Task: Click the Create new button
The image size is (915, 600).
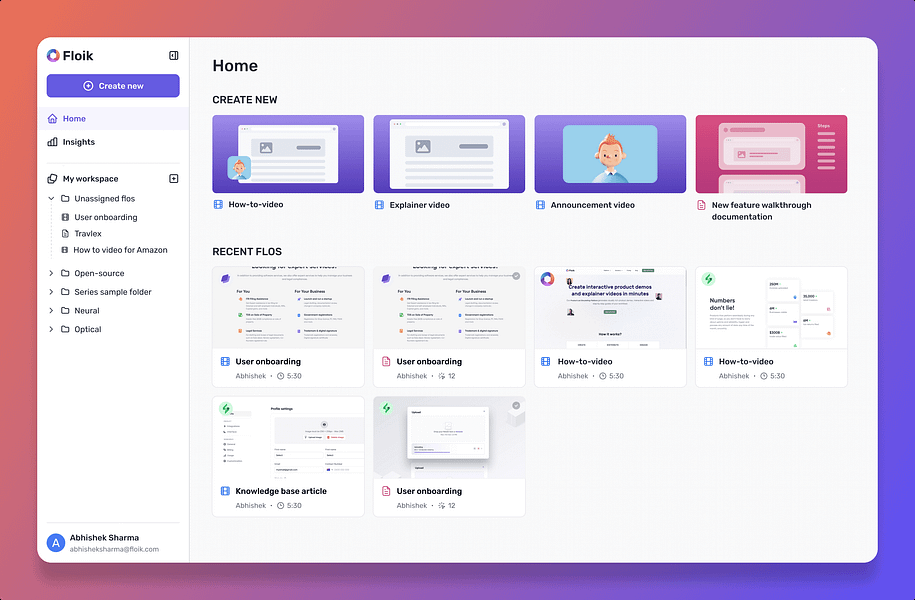Action: 113,86
